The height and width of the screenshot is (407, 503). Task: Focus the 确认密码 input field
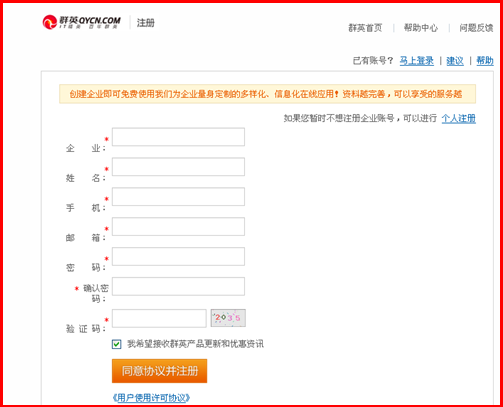tap(178, 286)
